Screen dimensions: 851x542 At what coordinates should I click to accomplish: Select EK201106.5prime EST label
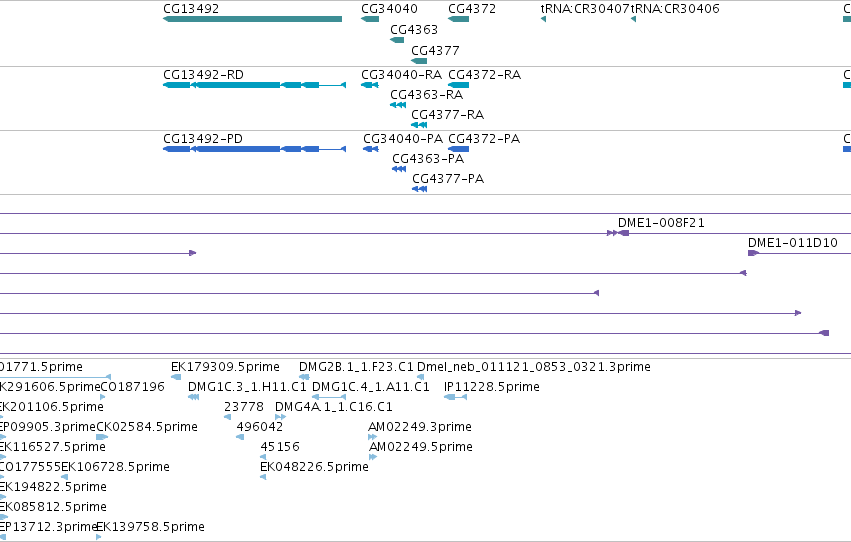(52, 407)
